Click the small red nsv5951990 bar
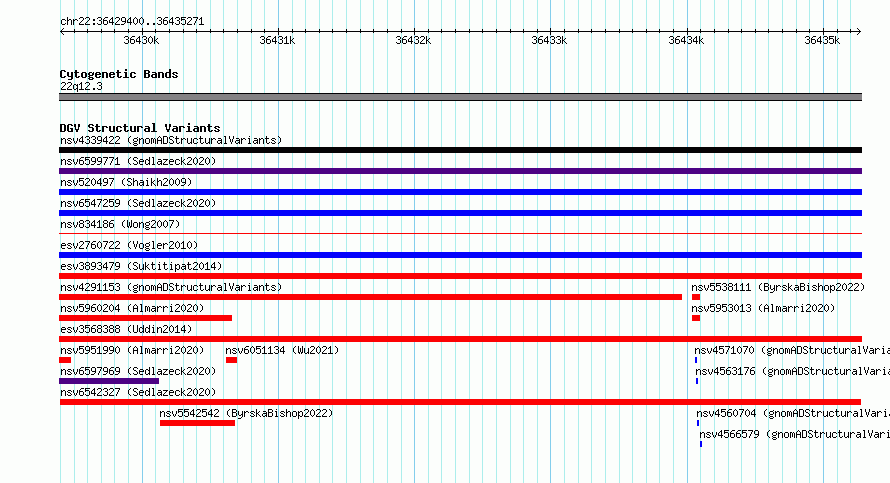Viewport: 890px width, 483px height. click(65, 360)
